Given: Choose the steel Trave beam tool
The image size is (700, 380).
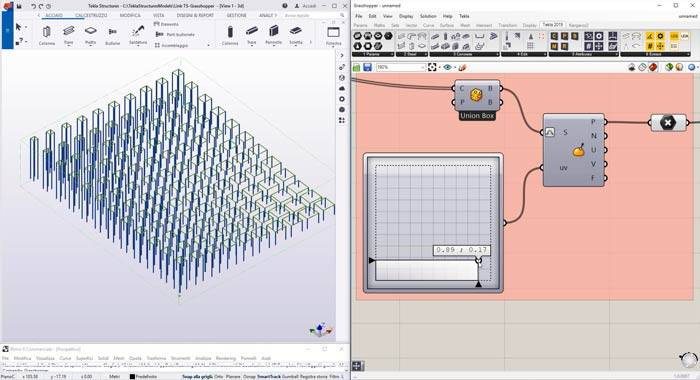Looking at the screenshot, I should pos(68,34).
